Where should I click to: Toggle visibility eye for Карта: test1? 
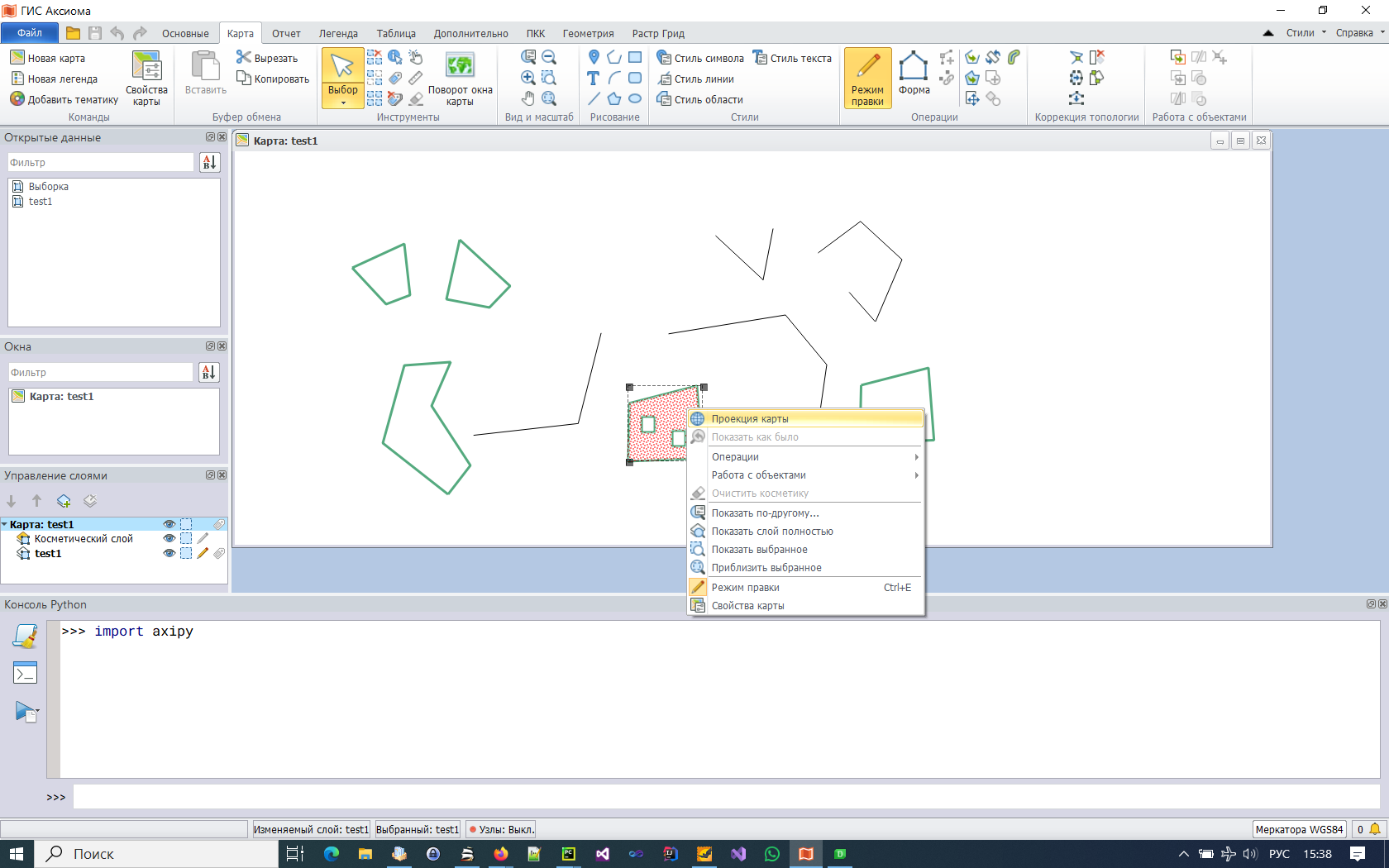tap(169, 524)
